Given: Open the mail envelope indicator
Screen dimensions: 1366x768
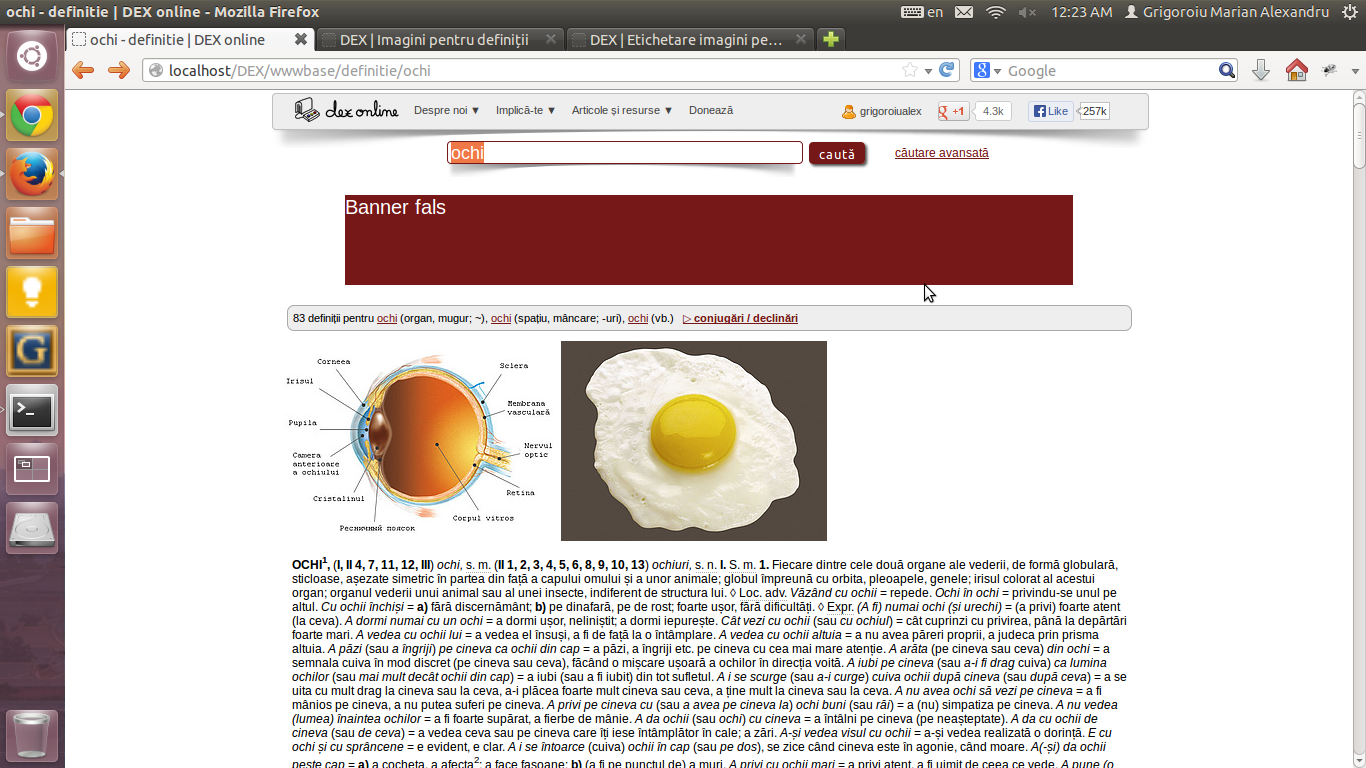Looking at the screenshot, I should (963, 12).
